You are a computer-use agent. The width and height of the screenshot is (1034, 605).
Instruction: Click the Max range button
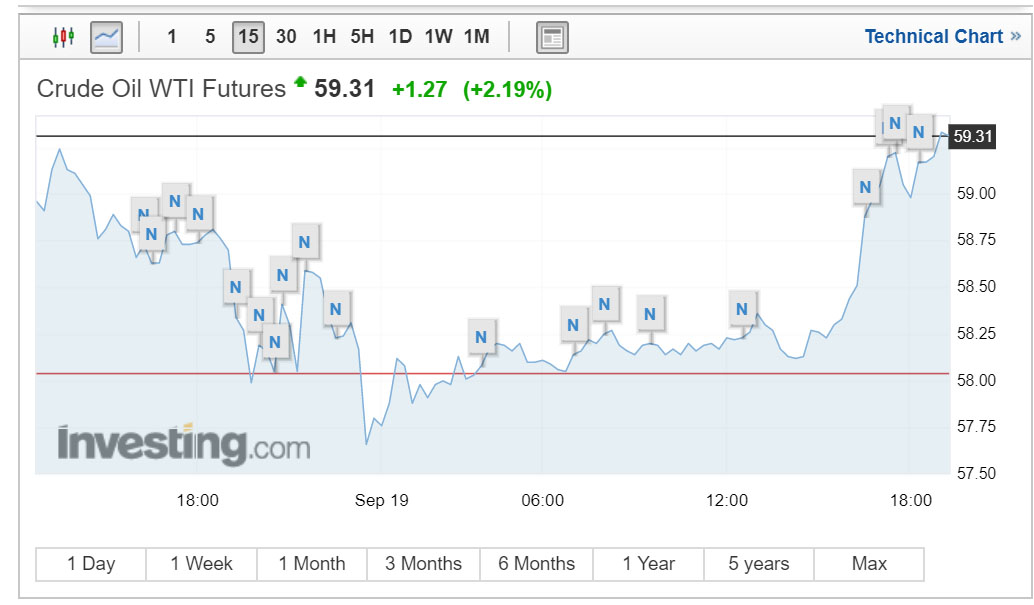click(868, 564)
